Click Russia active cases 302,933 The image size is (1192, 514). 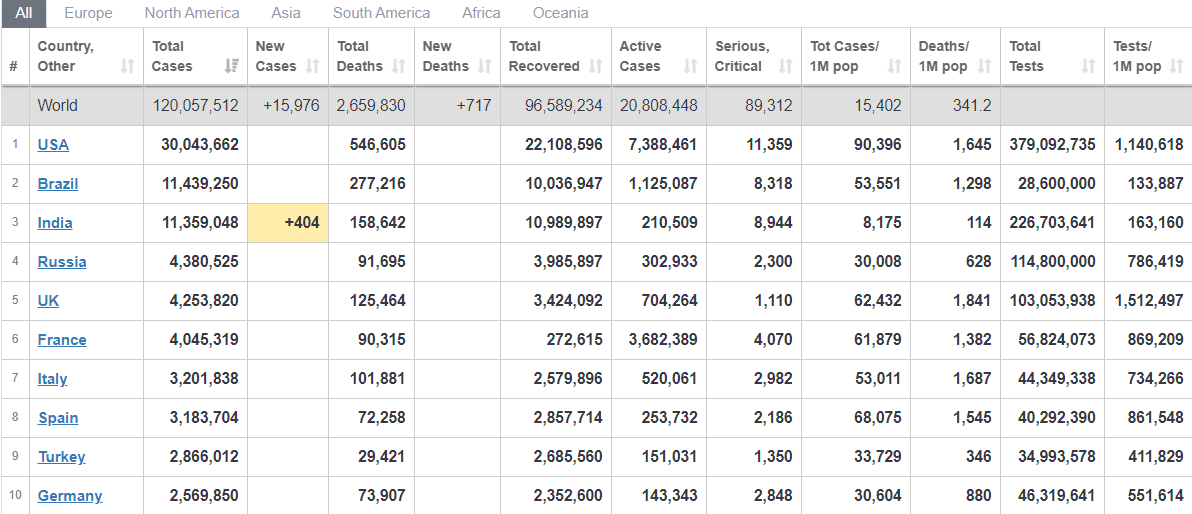(668, 262)
